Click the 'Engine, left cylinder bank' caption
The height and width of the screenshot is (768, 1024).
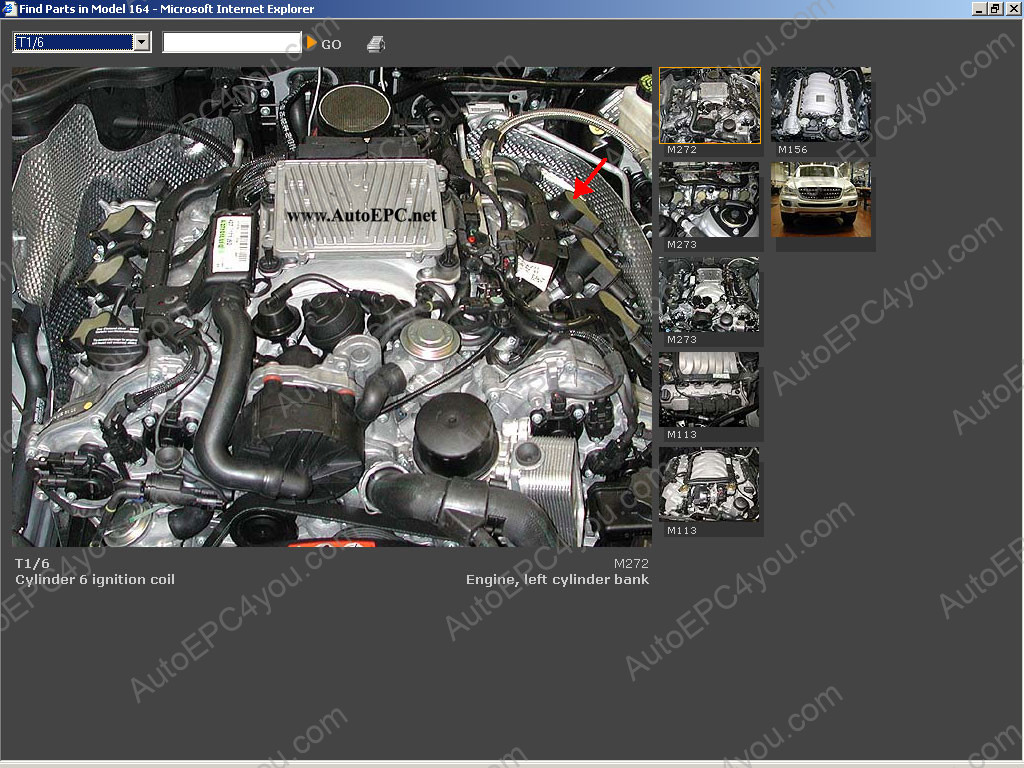coord(557,580)
